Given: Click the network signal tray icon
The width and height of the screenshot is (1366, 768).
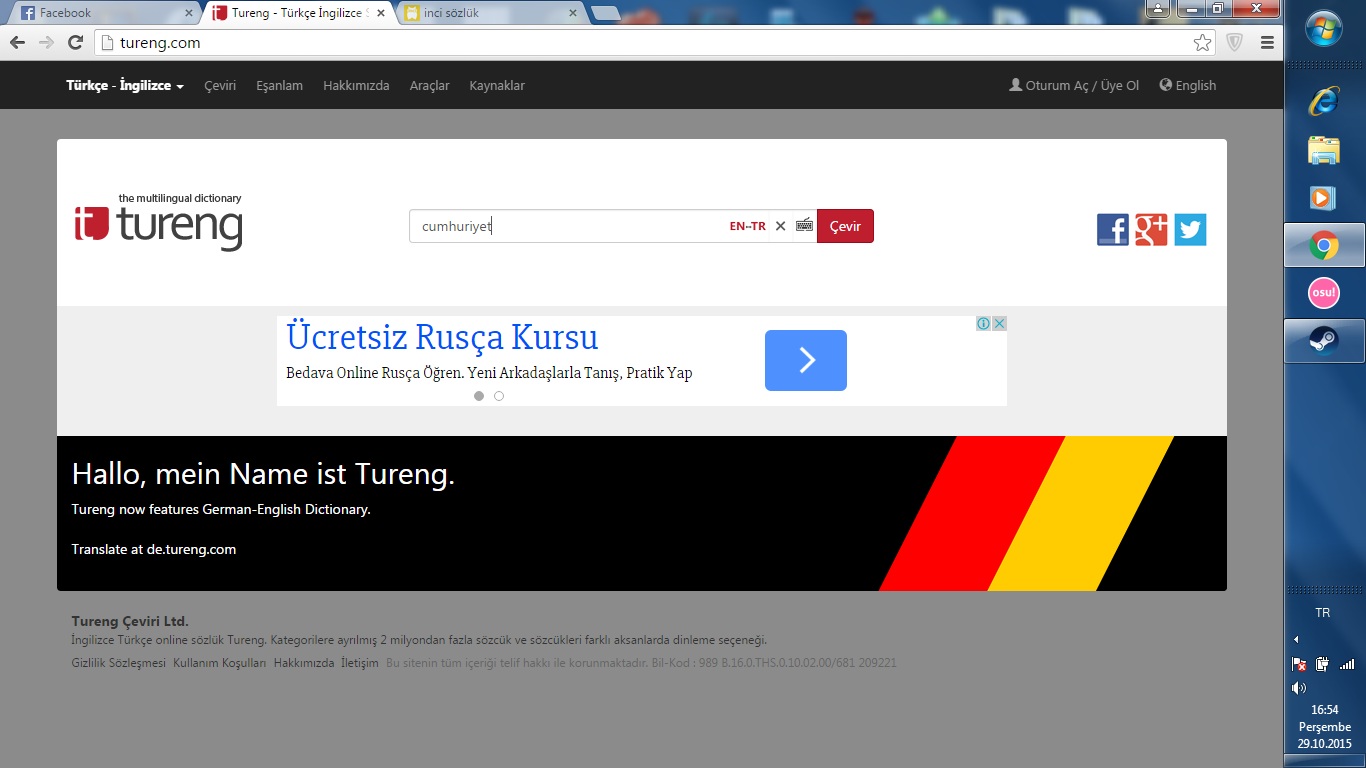Looking at the screenshot, I should pos(1347,664).
